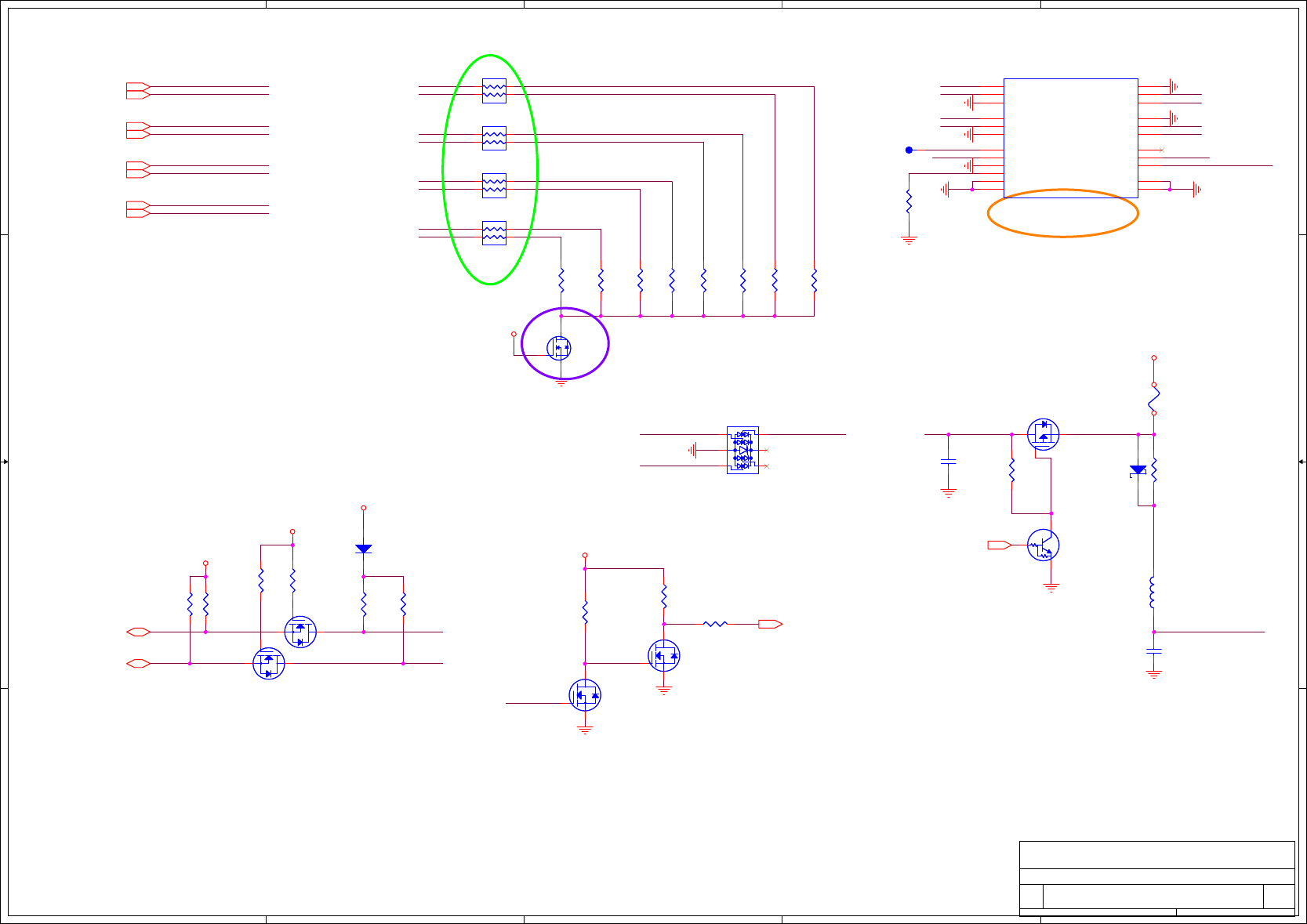Screen dimensions: 1307x924
Task: Select the leftmost resistor in the eight-resistor row
Action: tap(561, 280)
